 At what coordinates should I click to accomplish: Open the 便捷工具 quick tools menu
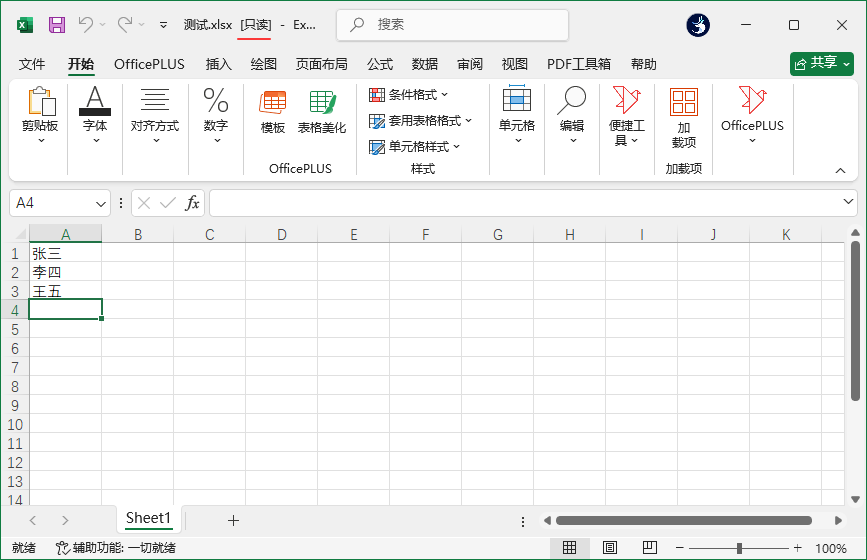pyautogui.click(x=626, y=116)
